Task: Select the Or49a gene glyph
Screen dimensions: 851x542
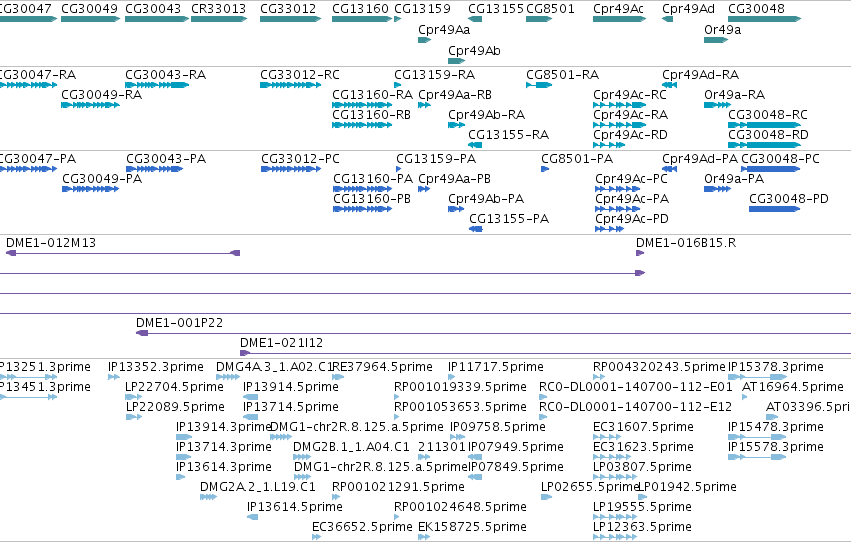Action: [x=716, y=40]
